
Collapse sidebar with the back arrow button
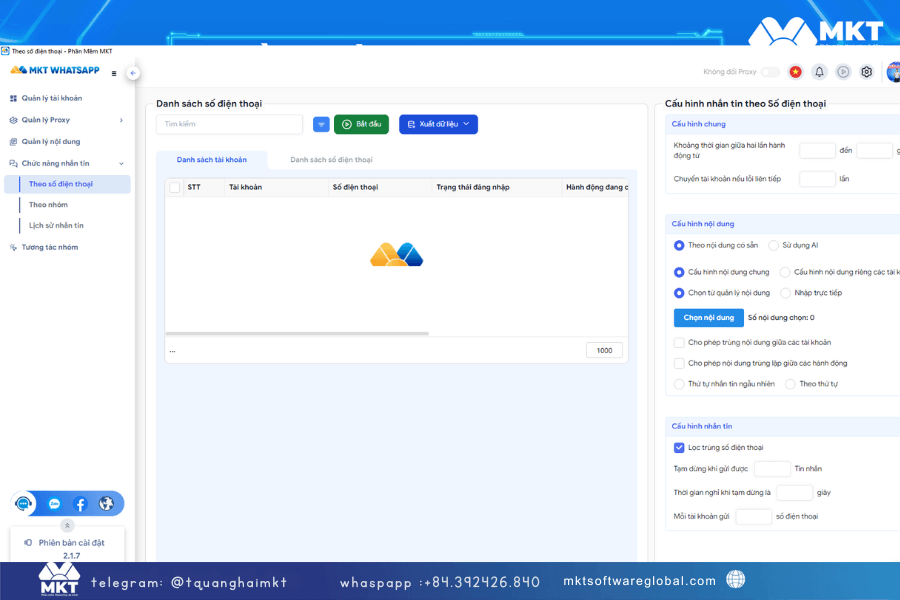click(133, 73)
